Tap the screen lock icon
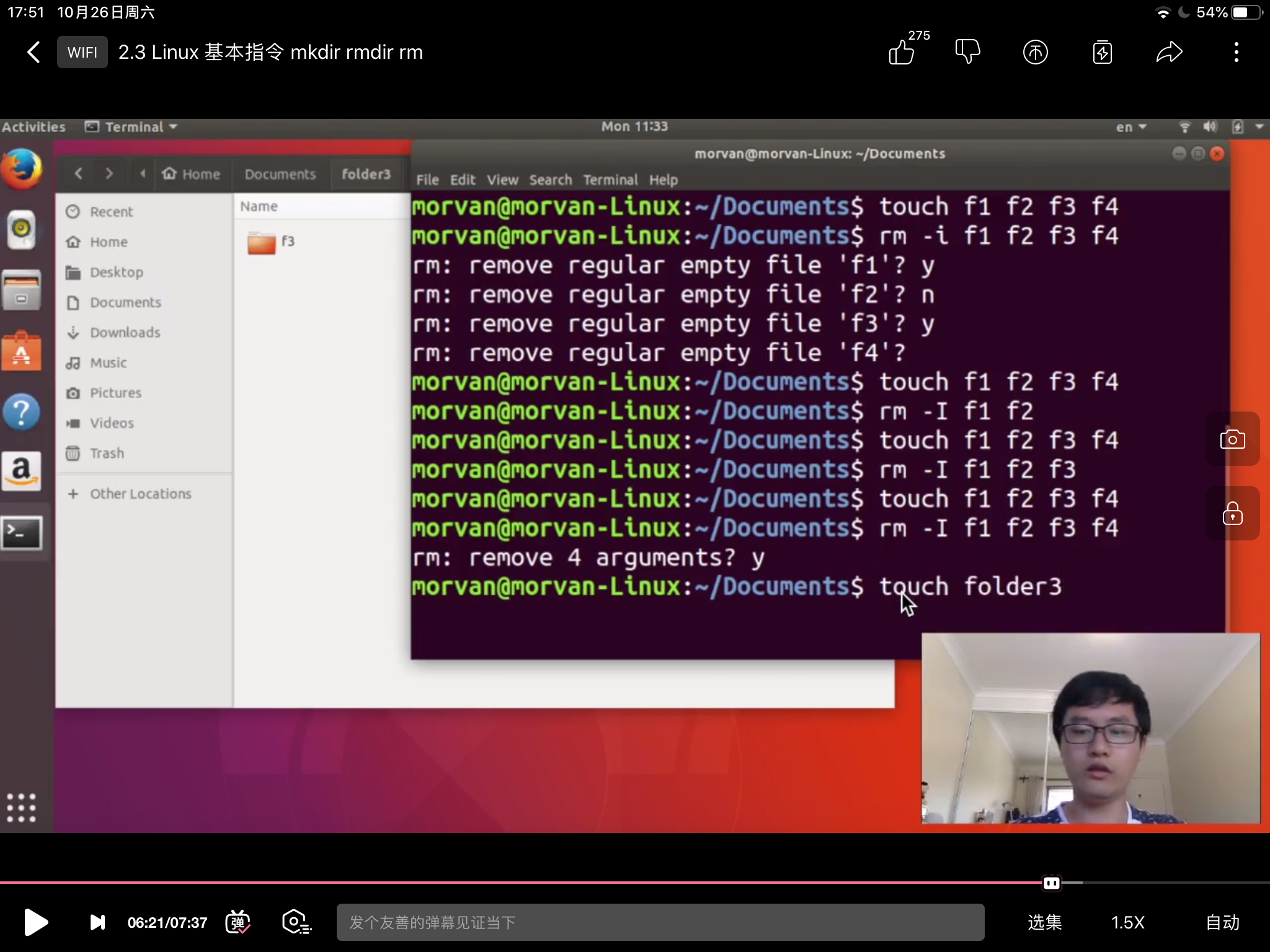Image resolution: width=1270 pixels, height=952 pixels. pyautogui.click(x=1232, y=513)
